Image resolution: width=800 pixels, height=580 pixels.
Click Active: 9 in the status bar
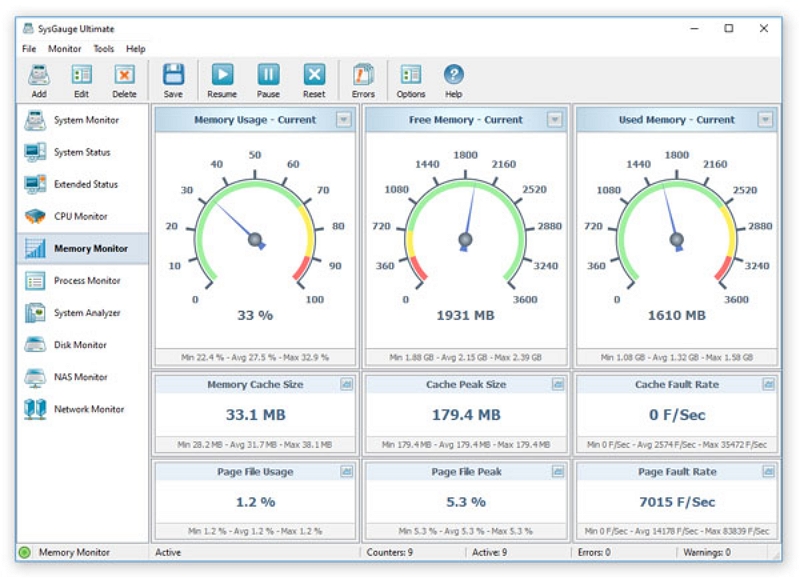pyautogui.click(x=489, y=552)
